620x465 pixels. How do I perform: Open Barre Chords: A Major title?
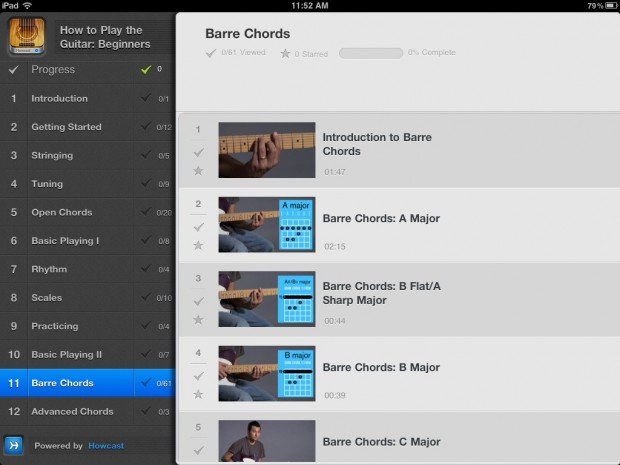coord(381,218)
